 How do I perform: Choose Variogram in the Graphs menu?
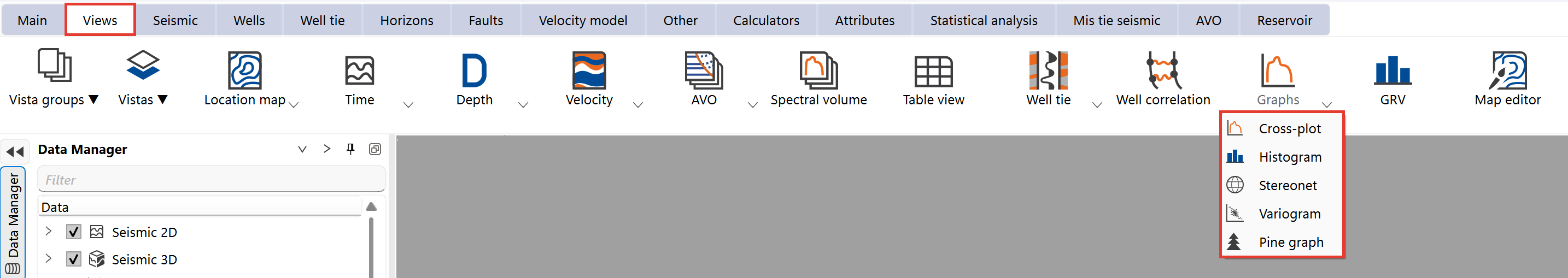1289,214
